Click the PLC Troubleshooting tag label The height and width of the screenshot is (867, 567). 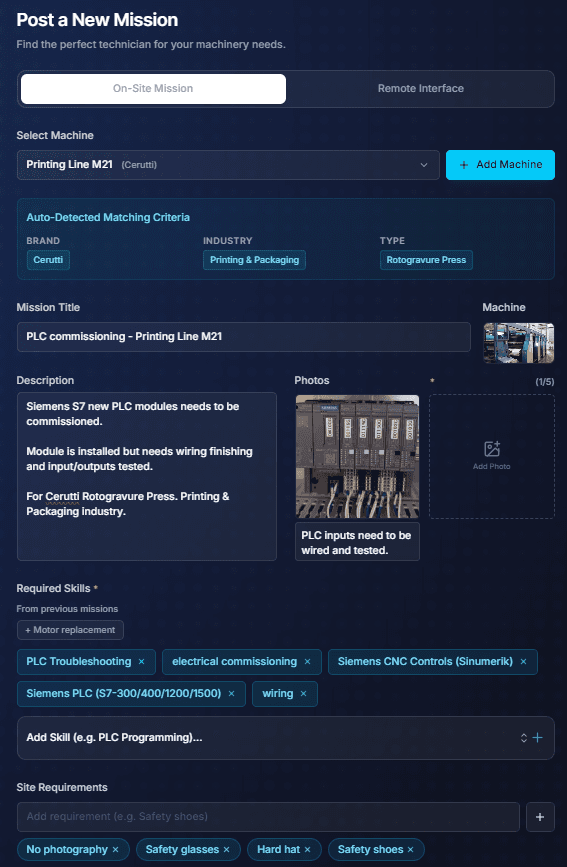coord(79,661)
